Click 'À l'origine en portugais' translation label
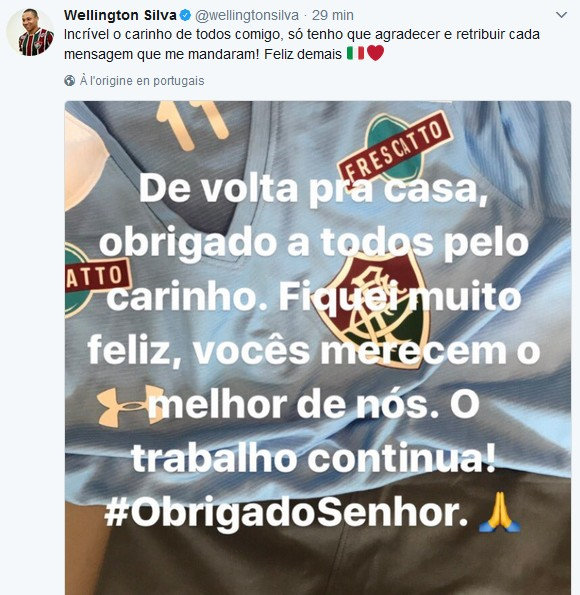The width and height of the screenshot is (580, 595). tap(142, 81)
